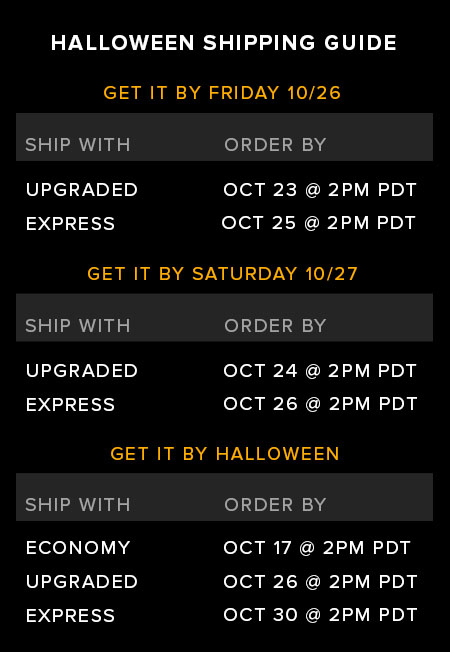Screen dimensions: 450x652
Task: Select the Get It By Halloween heading
Action: 225,454
